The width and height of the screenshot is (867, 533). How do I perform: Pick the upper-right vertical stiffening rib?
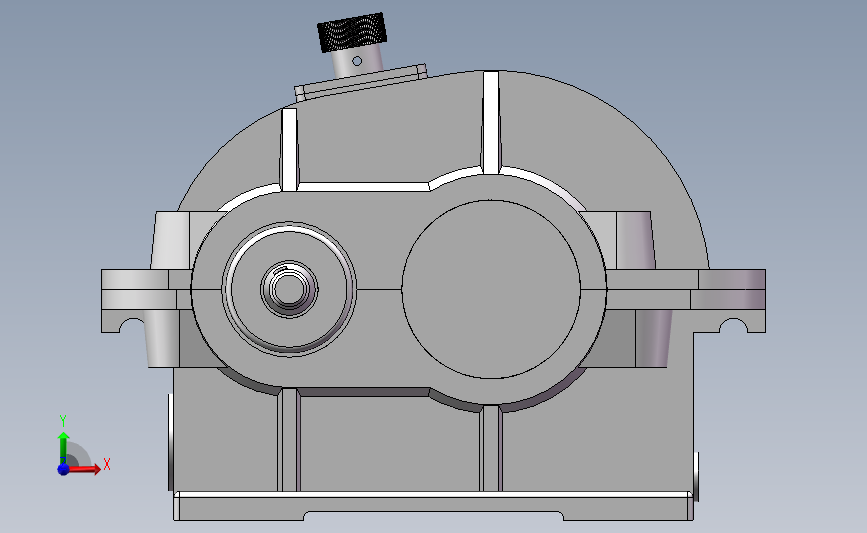click(490, 123)
